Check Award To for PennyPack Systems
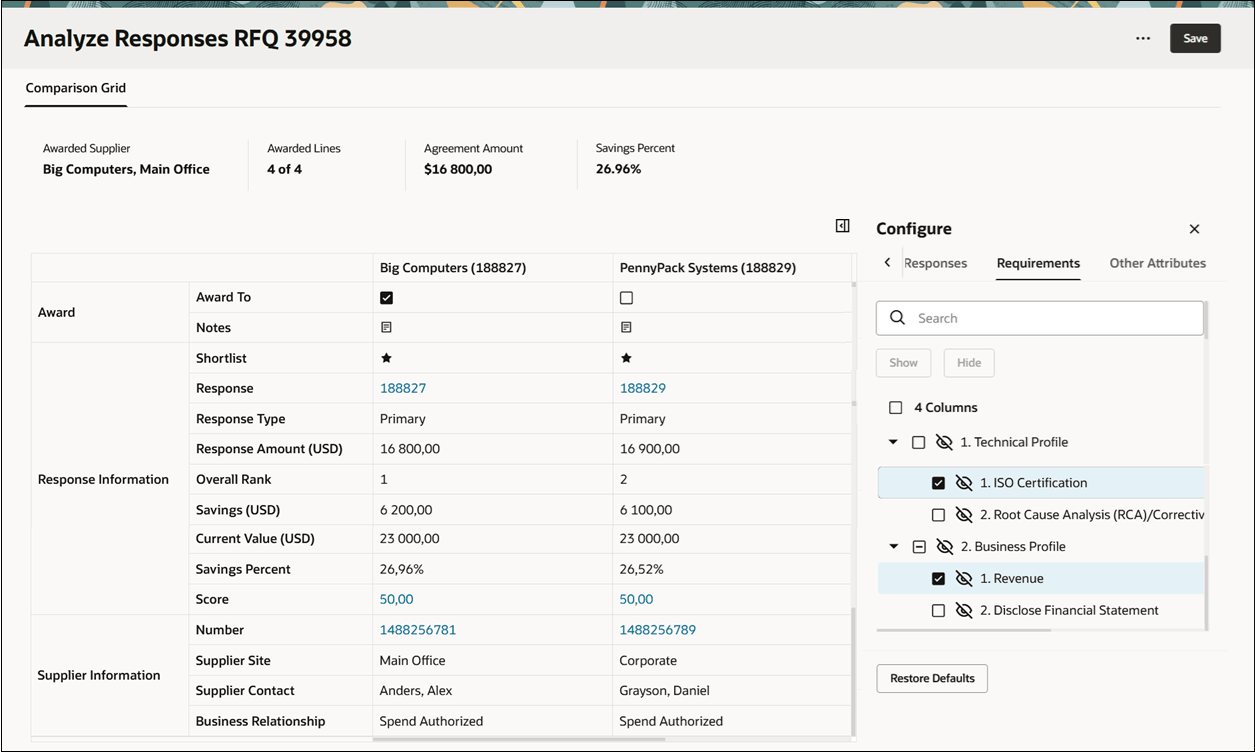The image size is (1255, 752). coord(627,298)
